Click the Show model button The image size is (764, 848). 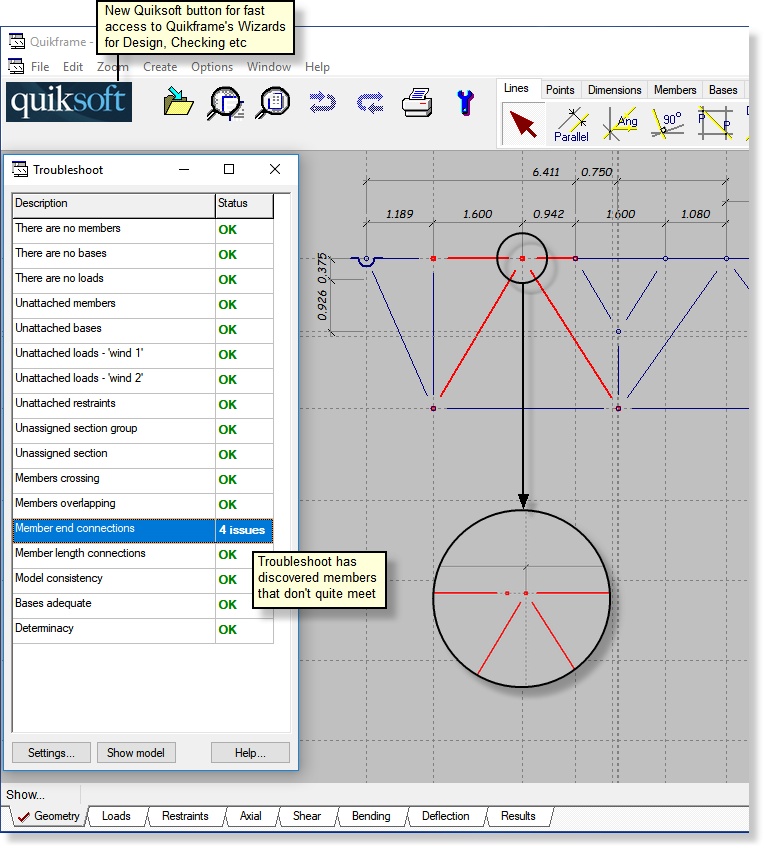pyautogui.click(x=136, y=753)
